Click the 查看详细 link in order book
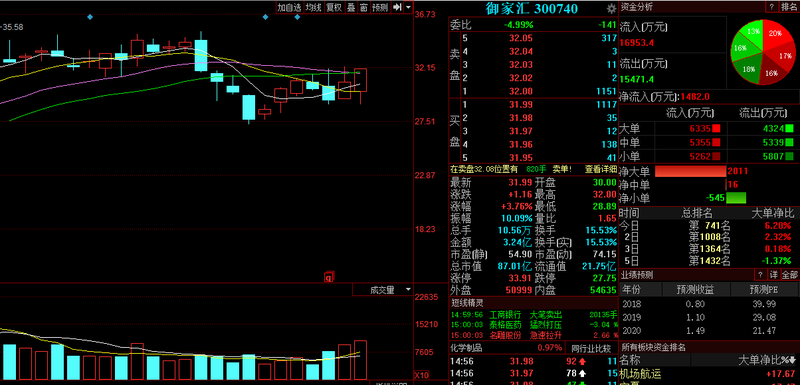 601,169
